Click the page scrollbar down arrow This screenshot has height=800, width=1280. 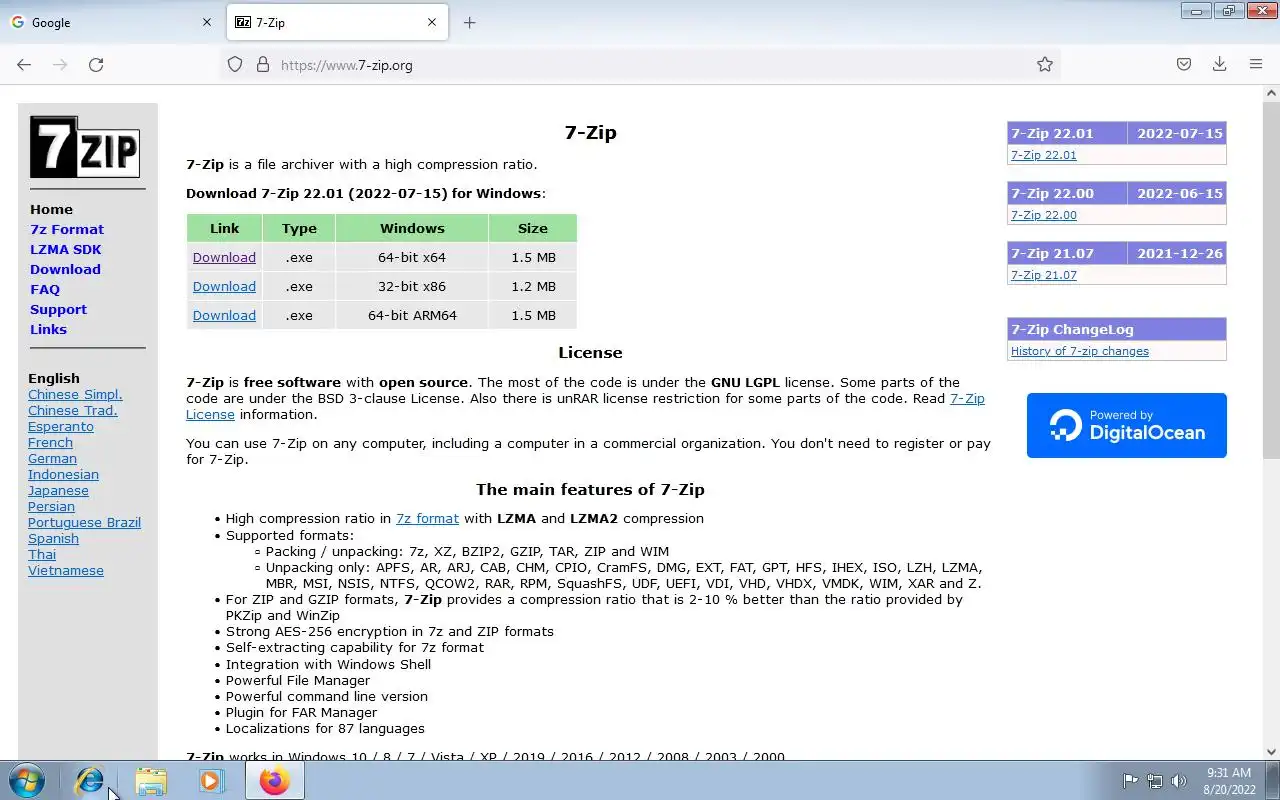(x=1271, y=752)
